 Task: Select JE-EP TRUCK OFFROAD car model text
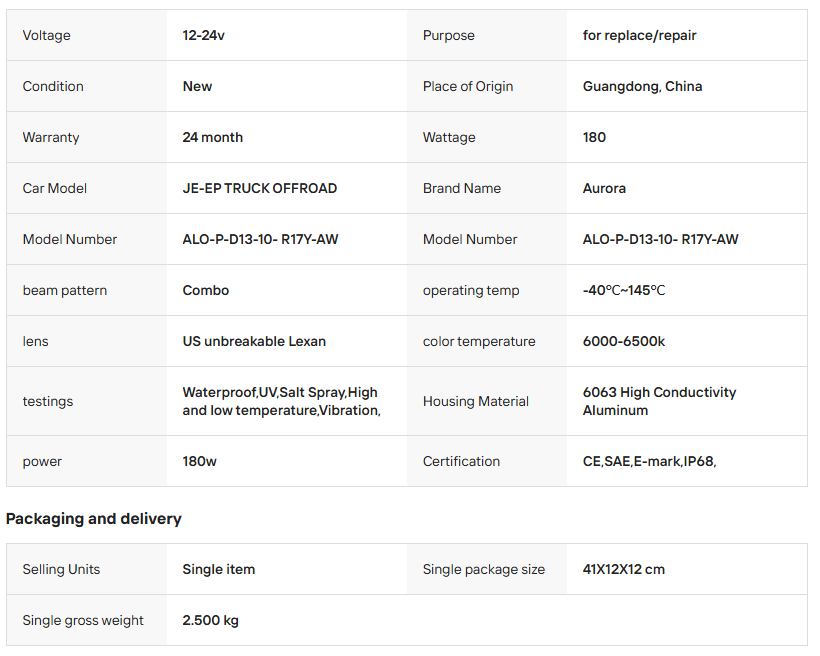click(x=259, y=188)
